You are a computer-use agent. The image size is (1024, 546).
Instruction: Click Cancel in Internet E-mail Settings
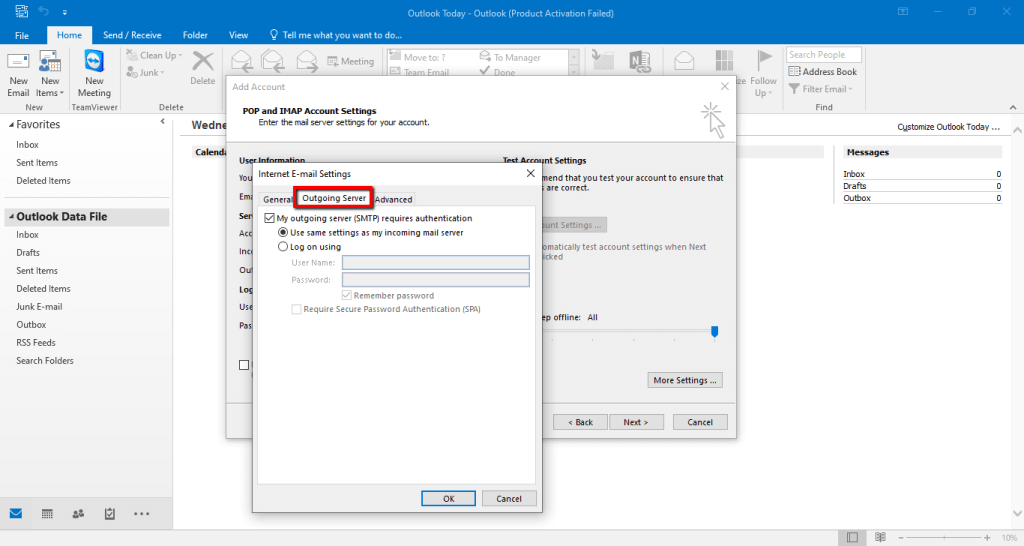(x=509, y=498)
